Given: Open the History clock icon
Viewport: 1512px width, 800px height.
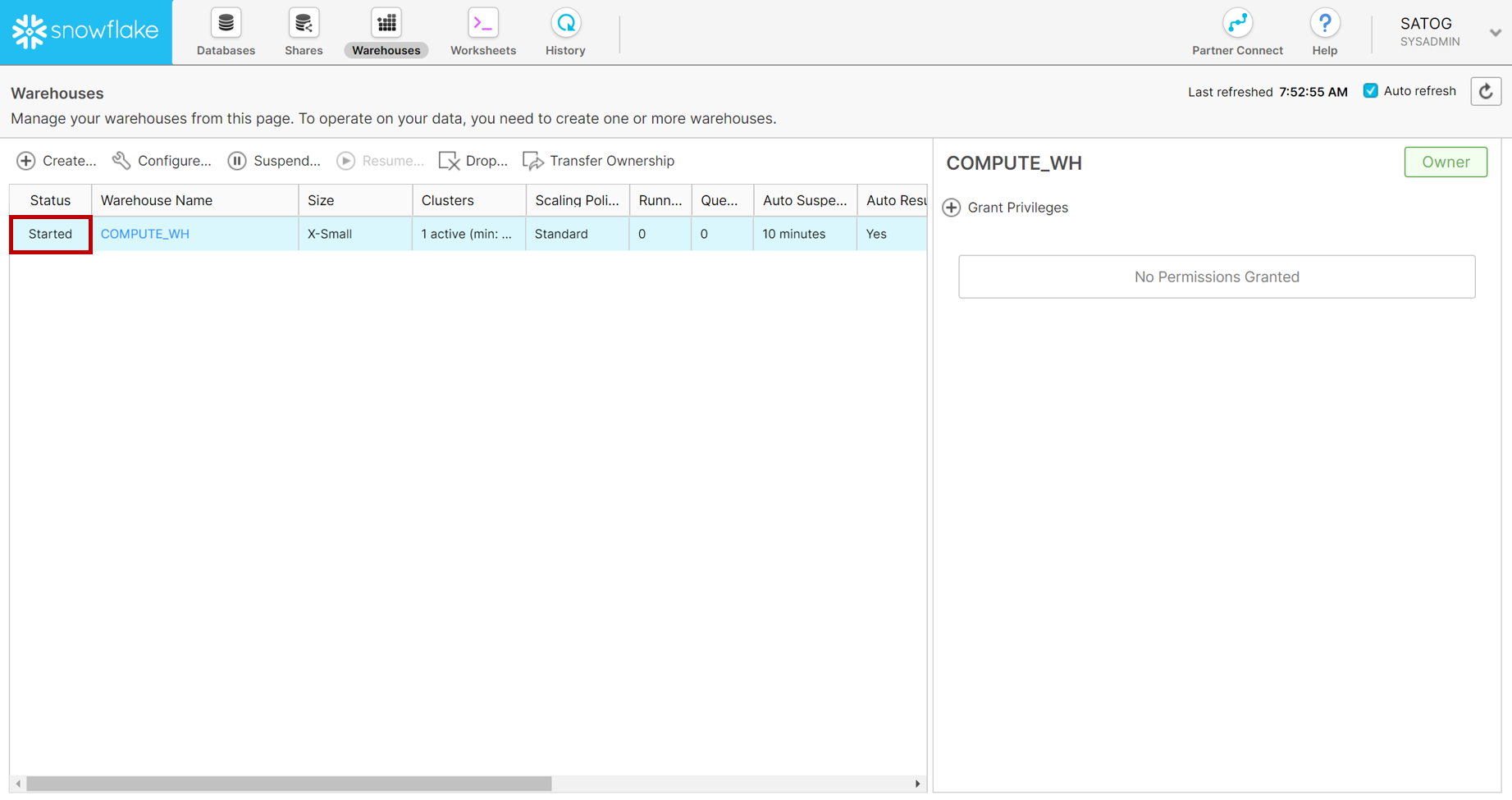Looking at the screenshot, I should [565, 23].
